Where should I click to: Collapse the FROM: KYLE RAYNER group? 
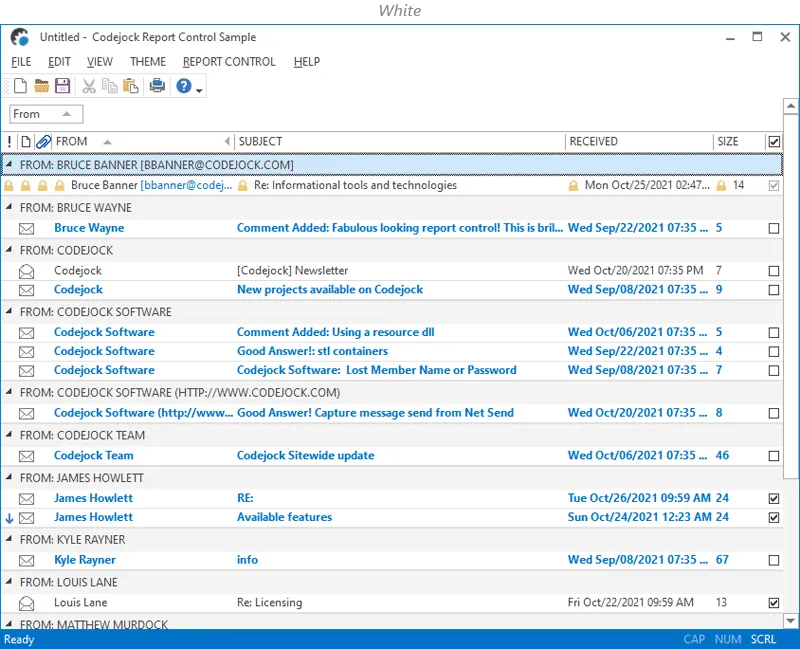coord(9,539)
